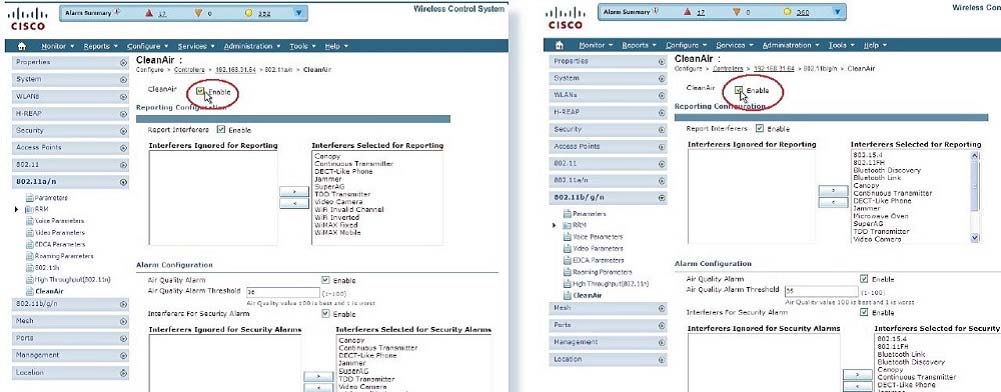Go to Home icon in 802.11b/g/n window

(560, 45)
